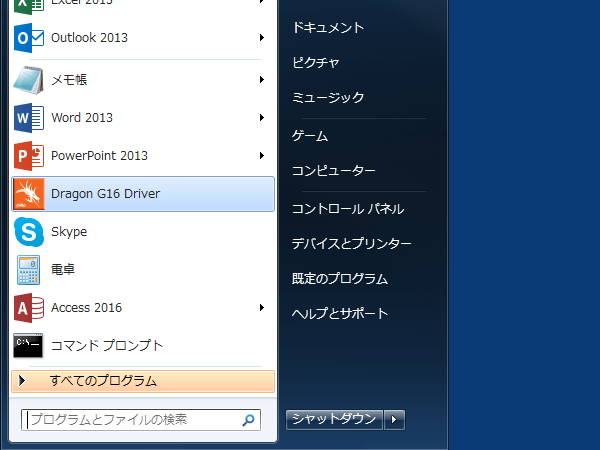Expand Access 2016 jump list arrow

262,308
